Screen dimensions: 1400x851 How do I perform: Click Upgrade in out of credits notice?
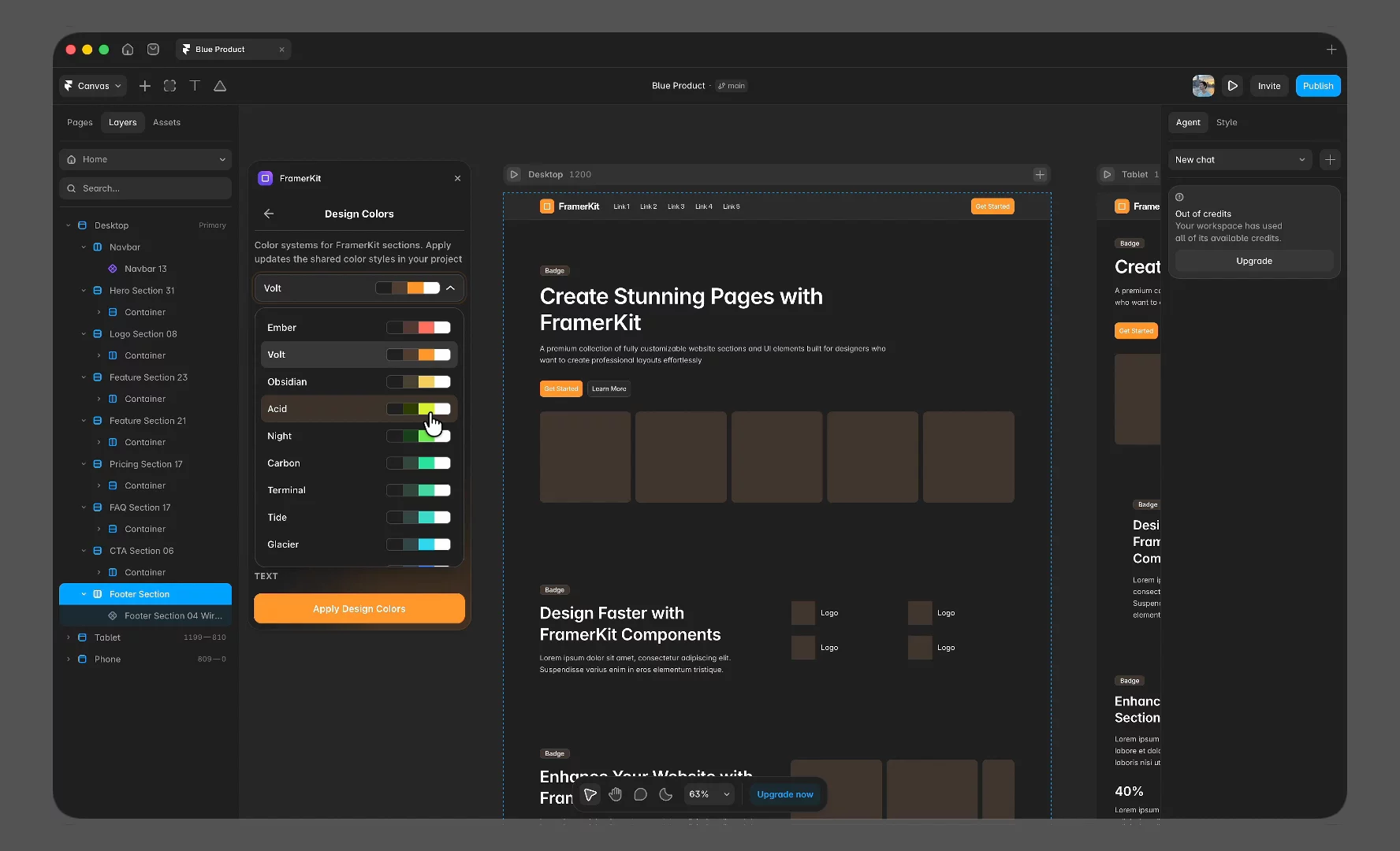pyautogui.click(x=1254, y=261)
